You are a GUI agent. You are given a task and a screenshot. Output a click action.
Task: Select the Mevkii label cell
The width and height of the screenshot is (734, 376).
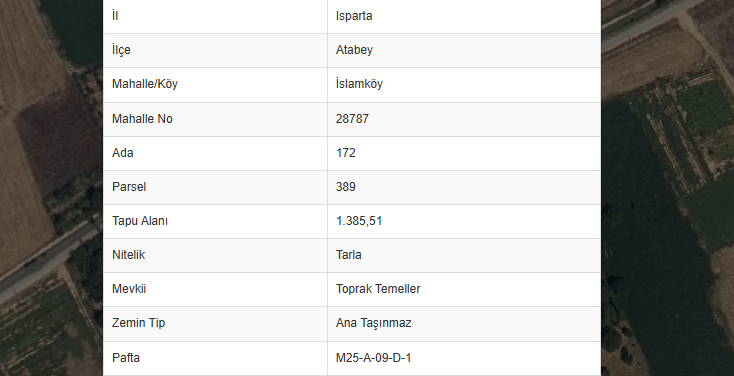click(x=215, y=289)
